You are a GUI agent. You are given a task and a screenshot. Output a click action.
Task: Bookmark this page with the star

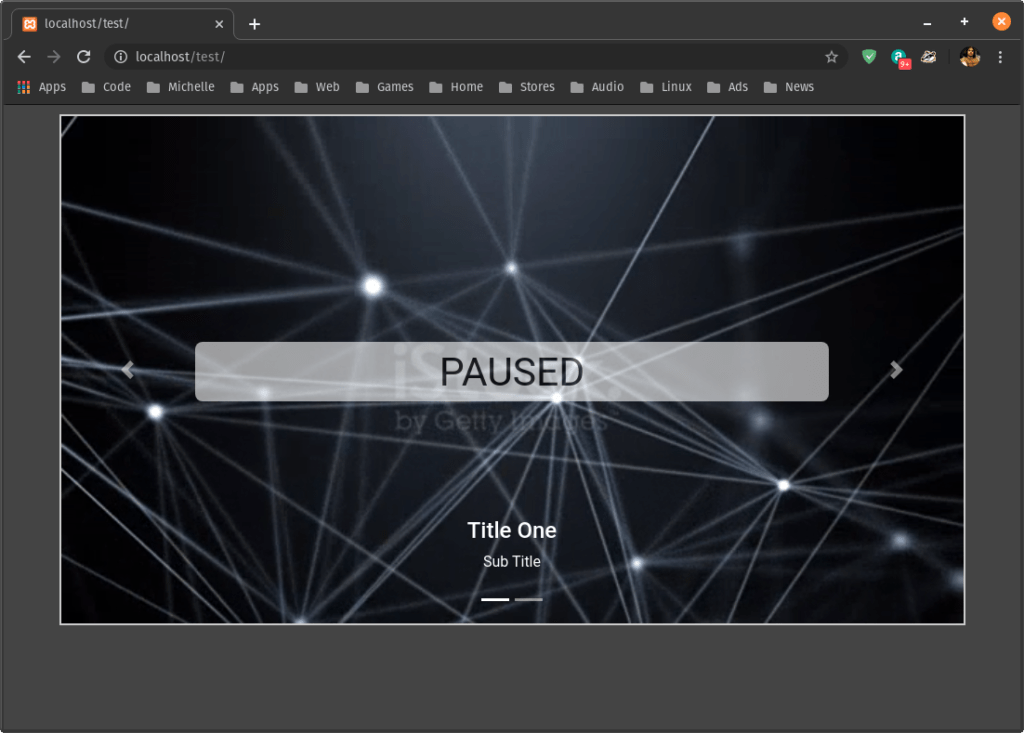point(831,57)
